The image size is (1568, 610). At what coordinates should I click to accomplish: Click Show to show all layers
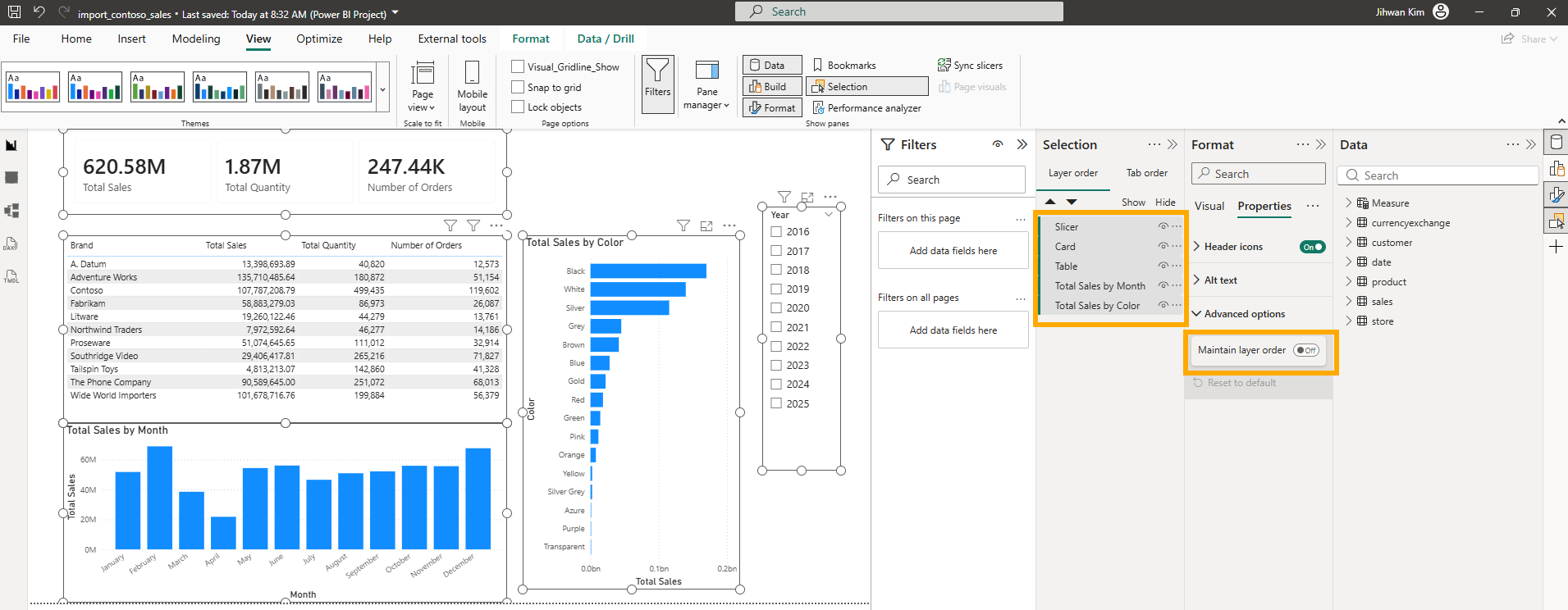[1133, 203]
